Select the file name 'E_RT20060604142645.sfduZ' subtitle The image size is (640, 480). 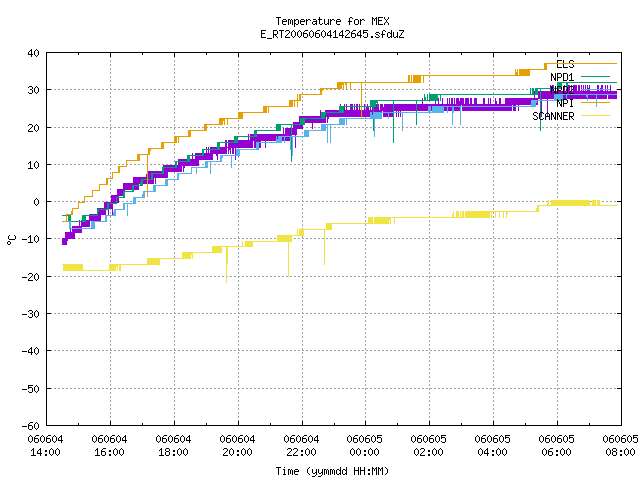point(332,34)
